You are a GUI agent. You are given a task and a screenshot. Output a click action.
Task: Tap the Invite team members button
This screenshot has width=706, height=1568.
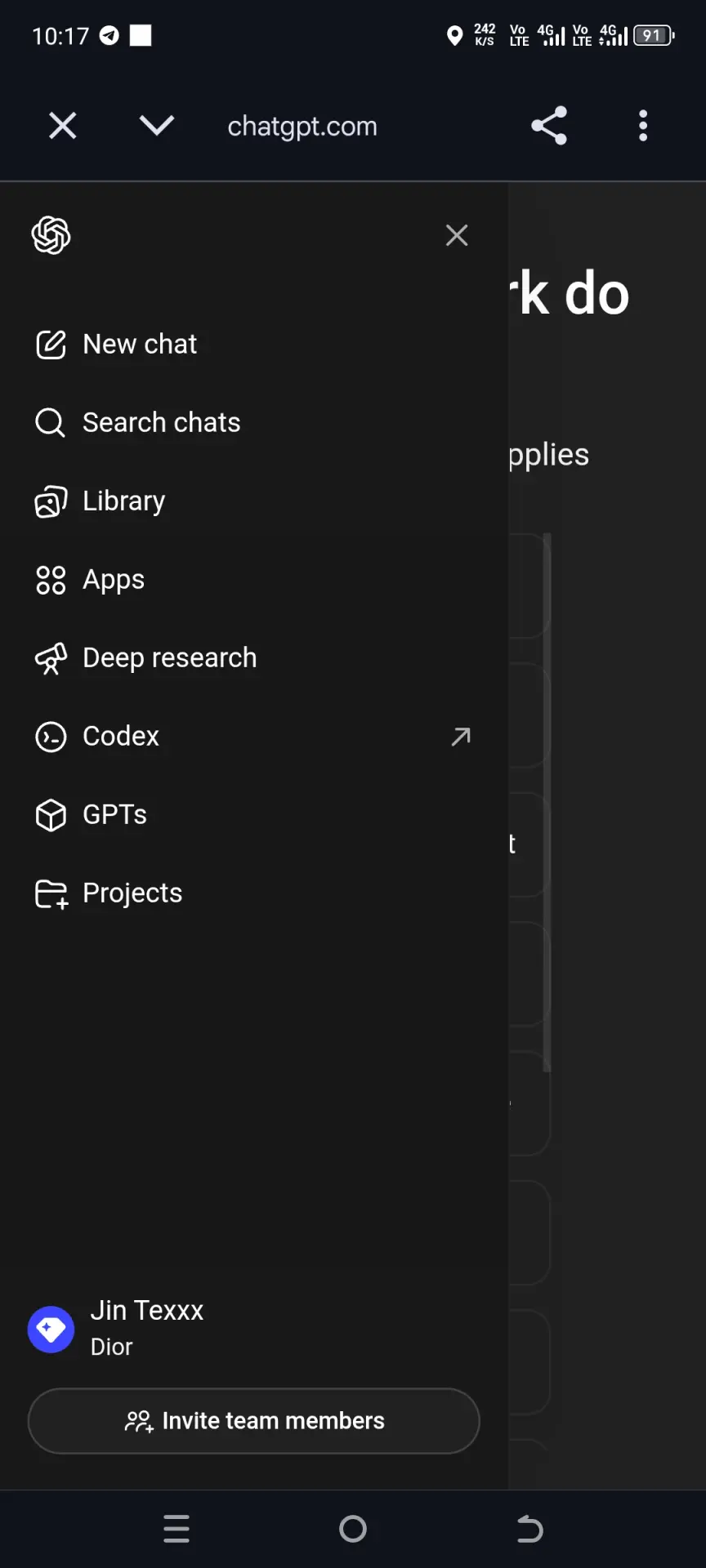pos(253,1421)
